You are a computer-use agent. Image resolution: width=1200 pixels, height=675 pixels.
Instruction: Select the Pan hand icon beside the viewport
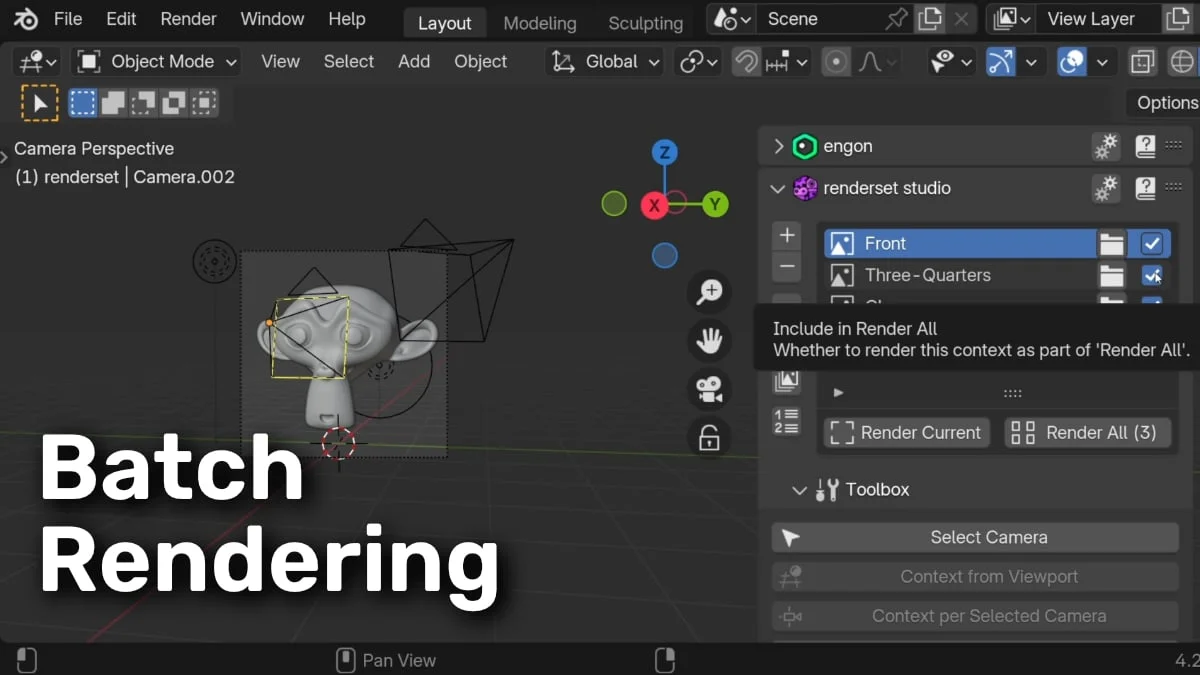click(709, 340)
